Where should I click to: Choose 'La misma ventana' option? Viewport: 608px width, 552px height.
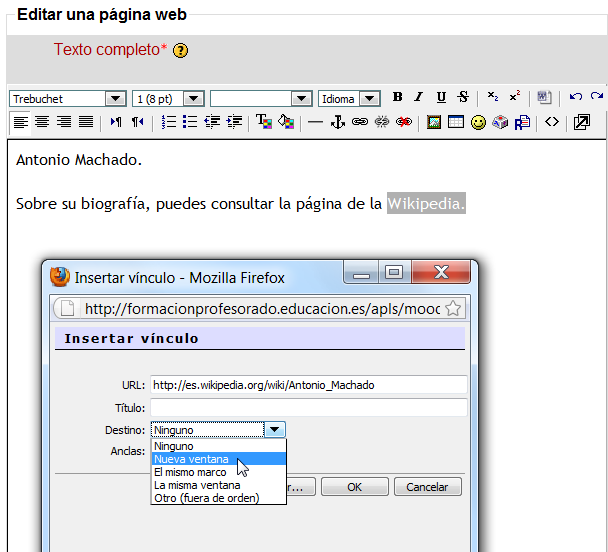(196, 485)
